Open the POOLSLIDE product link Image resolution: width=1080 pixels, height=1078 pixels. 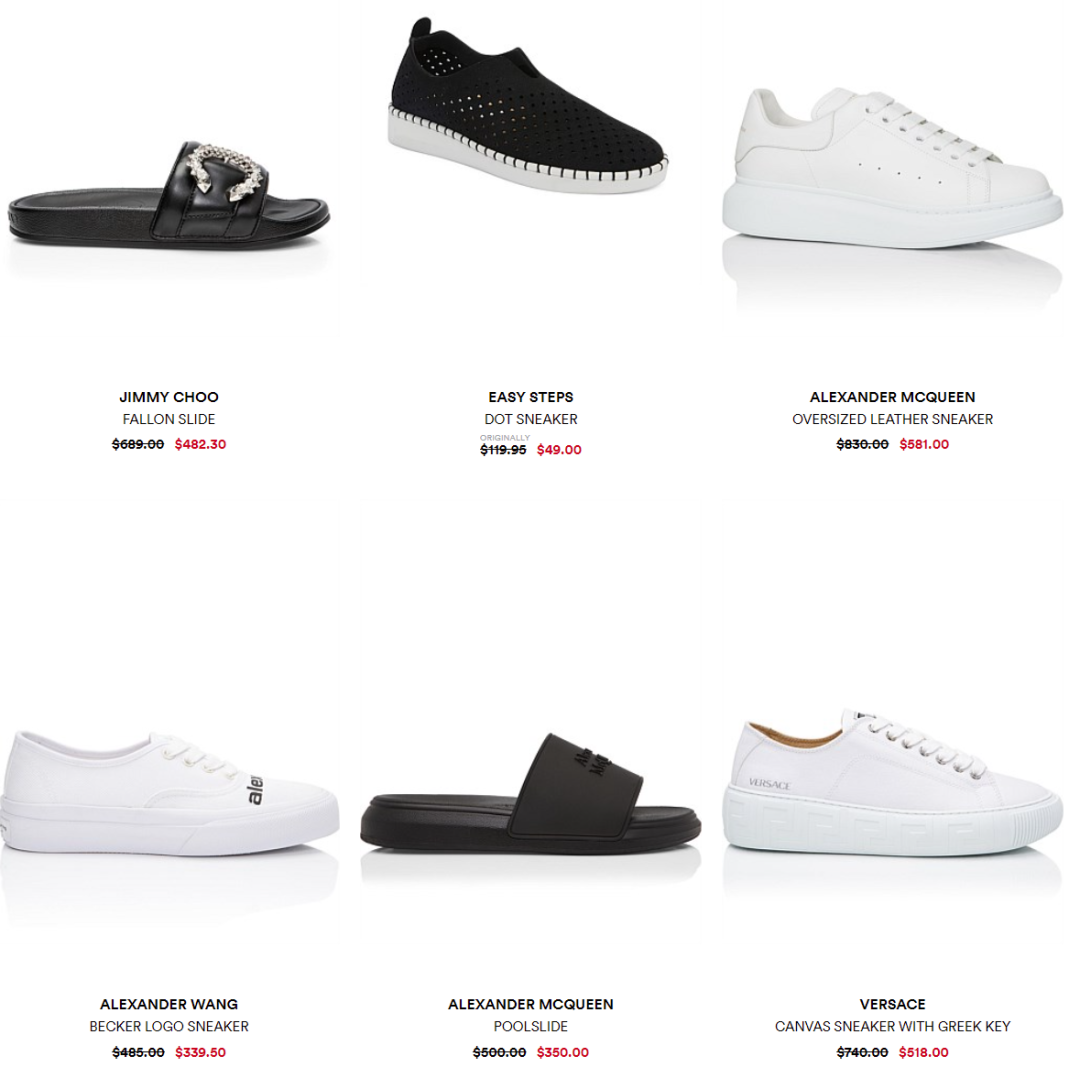(x=530, y=1026)
